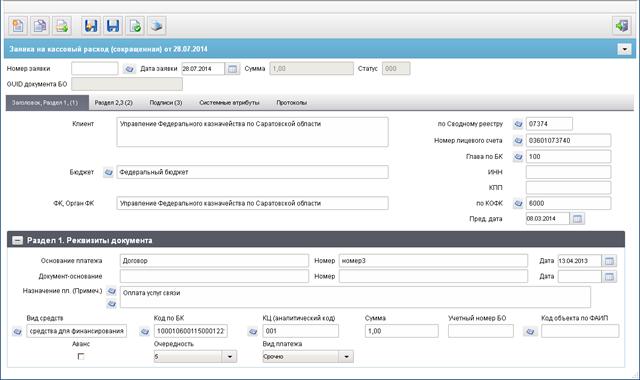Click the Основание платежа Дата field 13.04.2013

580,261
